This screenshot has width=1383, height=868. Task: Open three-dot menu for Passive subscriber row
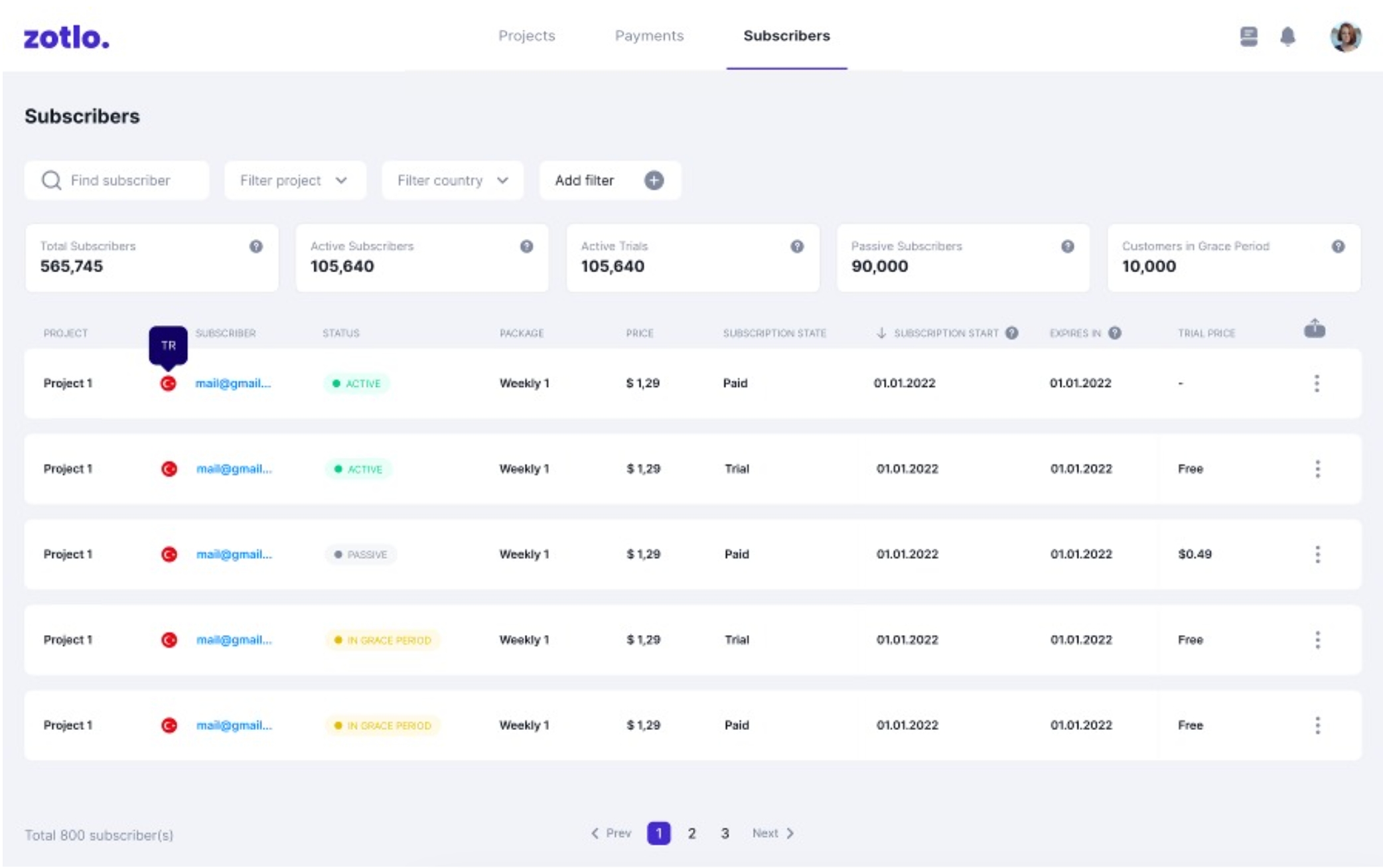pyautogui.click(x=1317, y=554)
